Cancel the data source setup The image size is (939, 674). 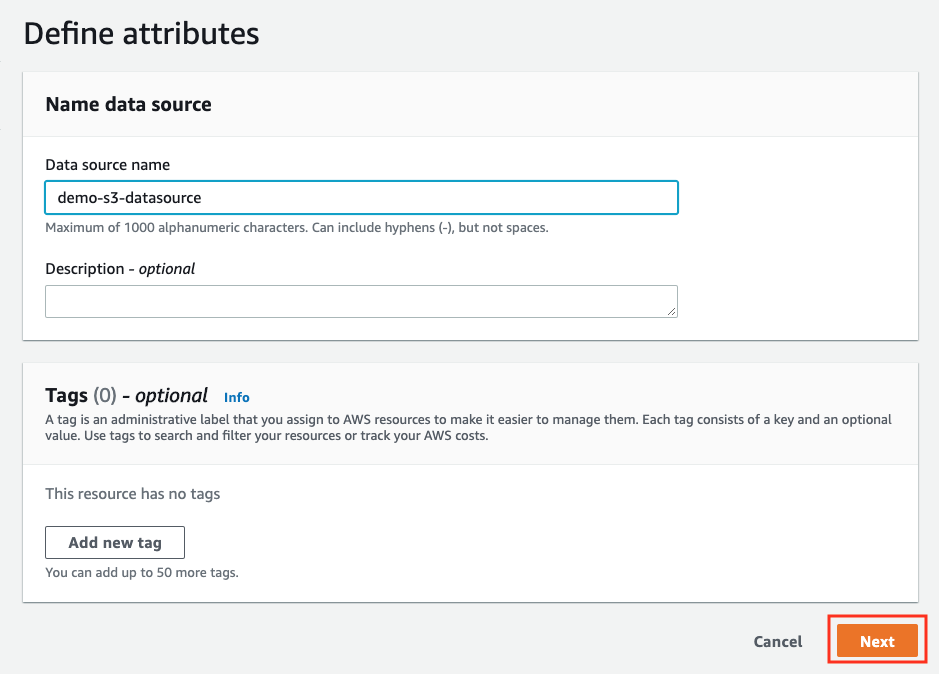777,641
